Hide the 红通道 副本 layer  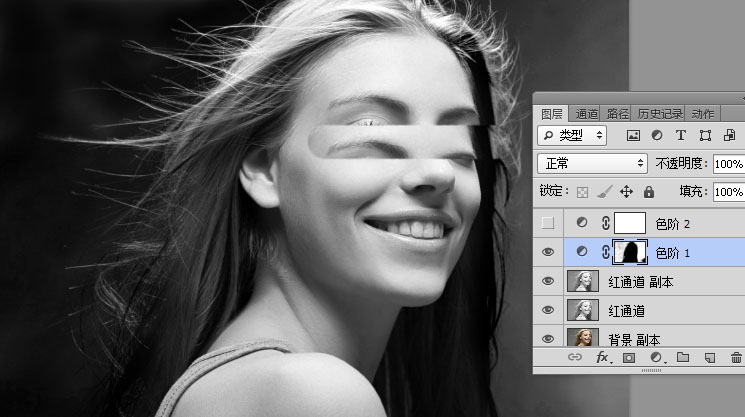tap(548, 282)
